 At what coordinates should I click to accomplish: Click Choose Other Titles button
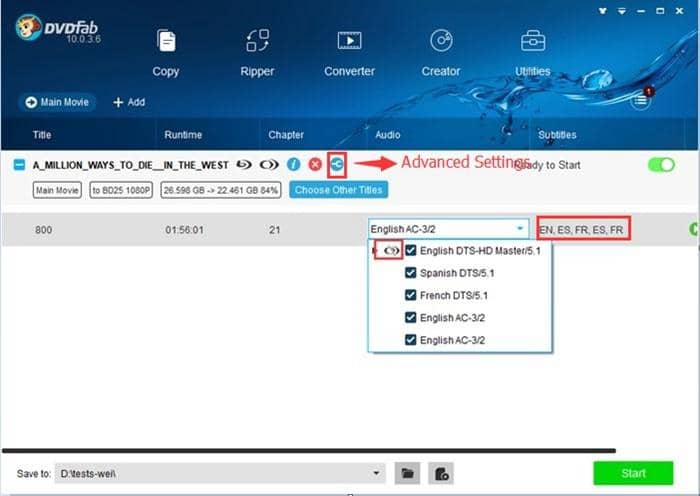pyautogui.click(x=338, y=190)
